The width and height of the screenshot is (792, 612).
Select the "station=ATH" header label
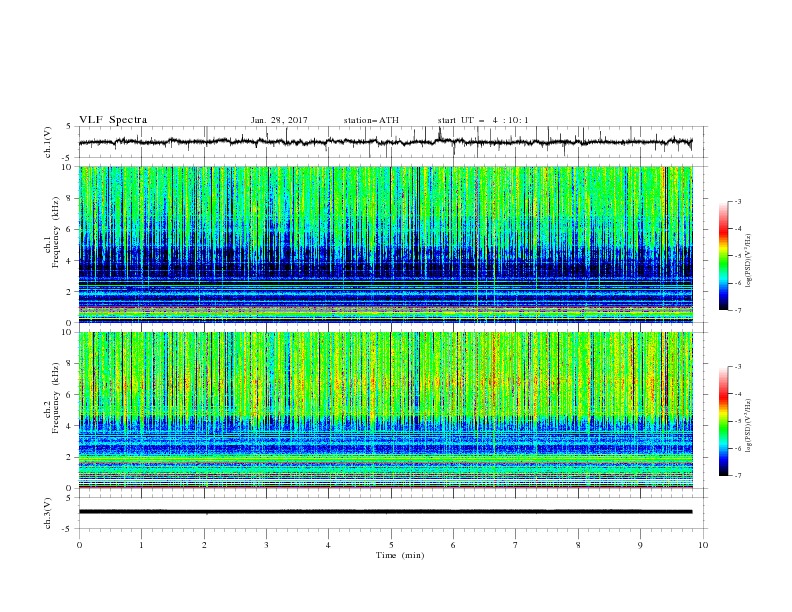point(371,120)
